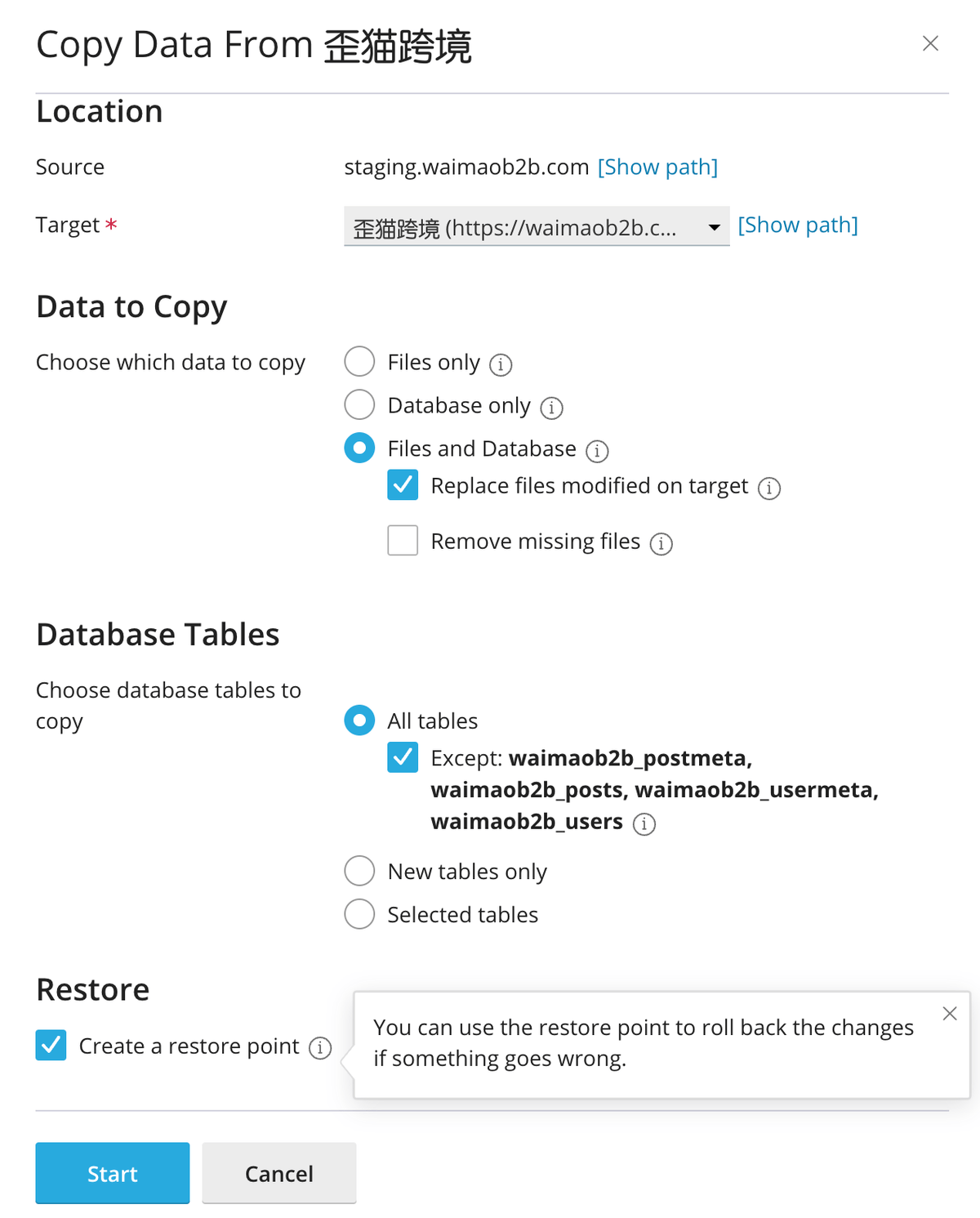Open the info tooltip for Files only

[x=501, y=364]
